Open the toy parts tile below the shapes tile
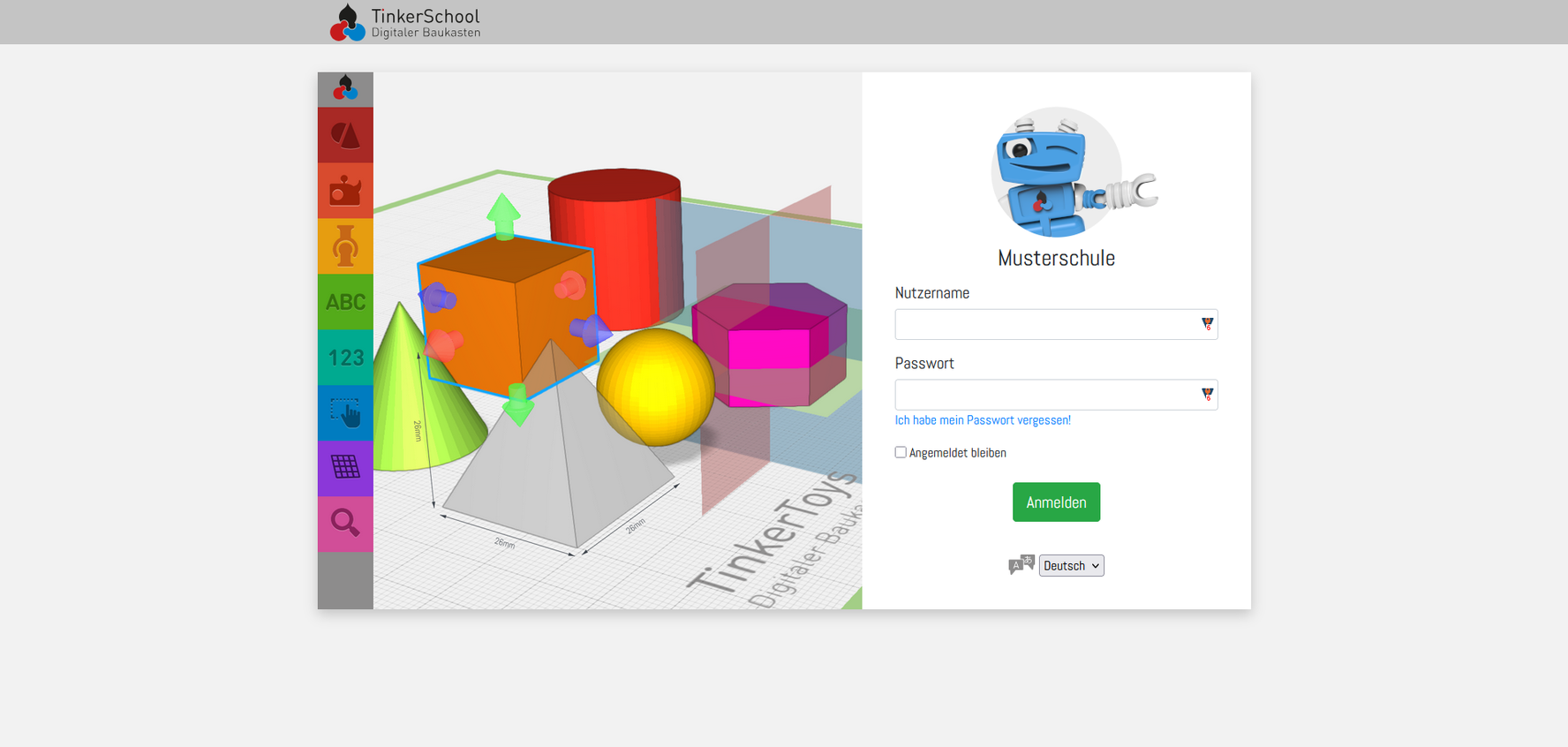The image size is (1568, 747). click(345, 191)
